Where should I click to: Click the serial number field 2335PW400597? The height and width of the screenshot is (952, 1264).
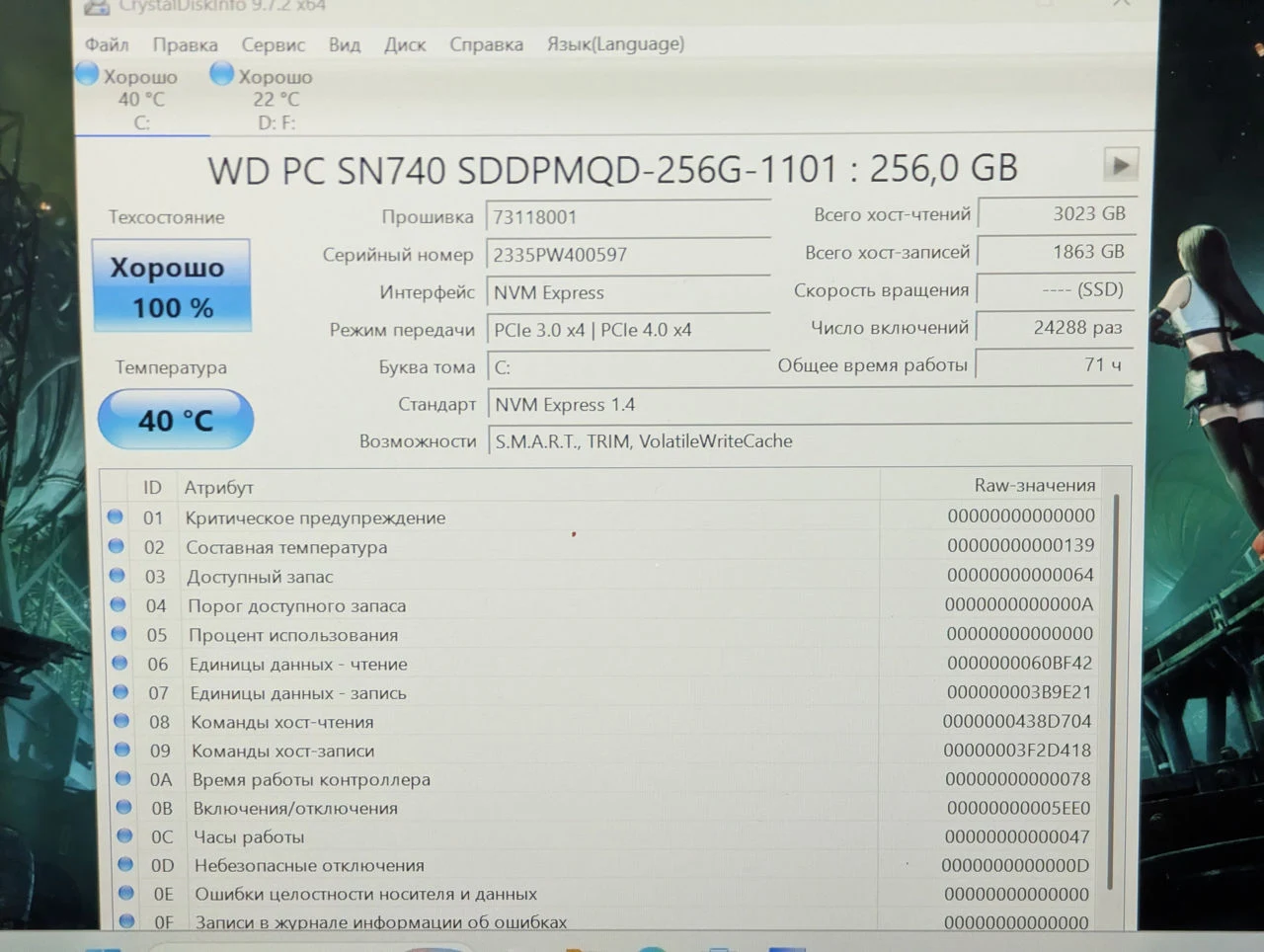click(x=628, y=255)
